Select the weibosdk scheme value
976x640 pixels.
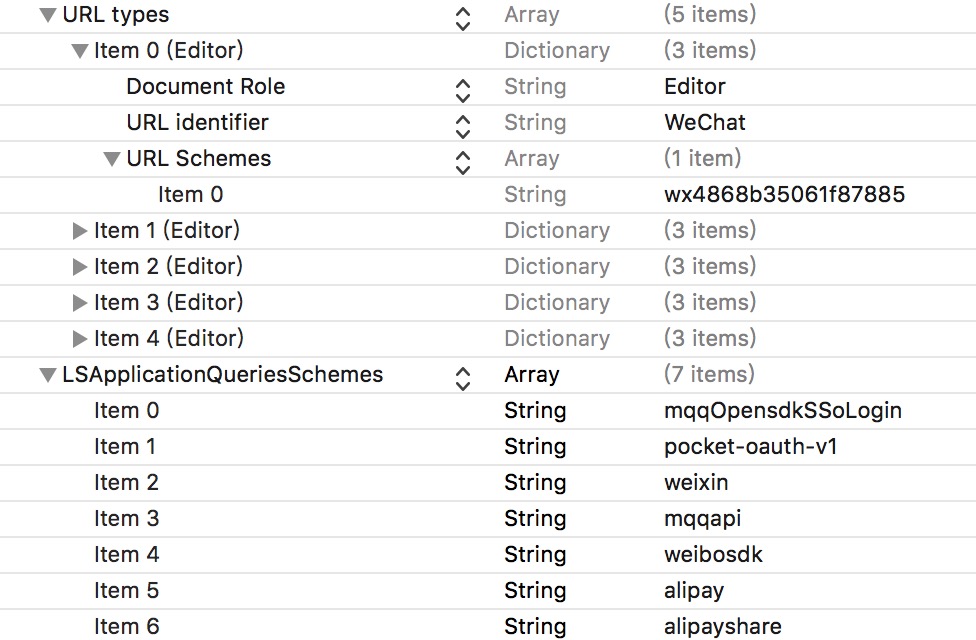pyautogui.click(x=713, y=555)
